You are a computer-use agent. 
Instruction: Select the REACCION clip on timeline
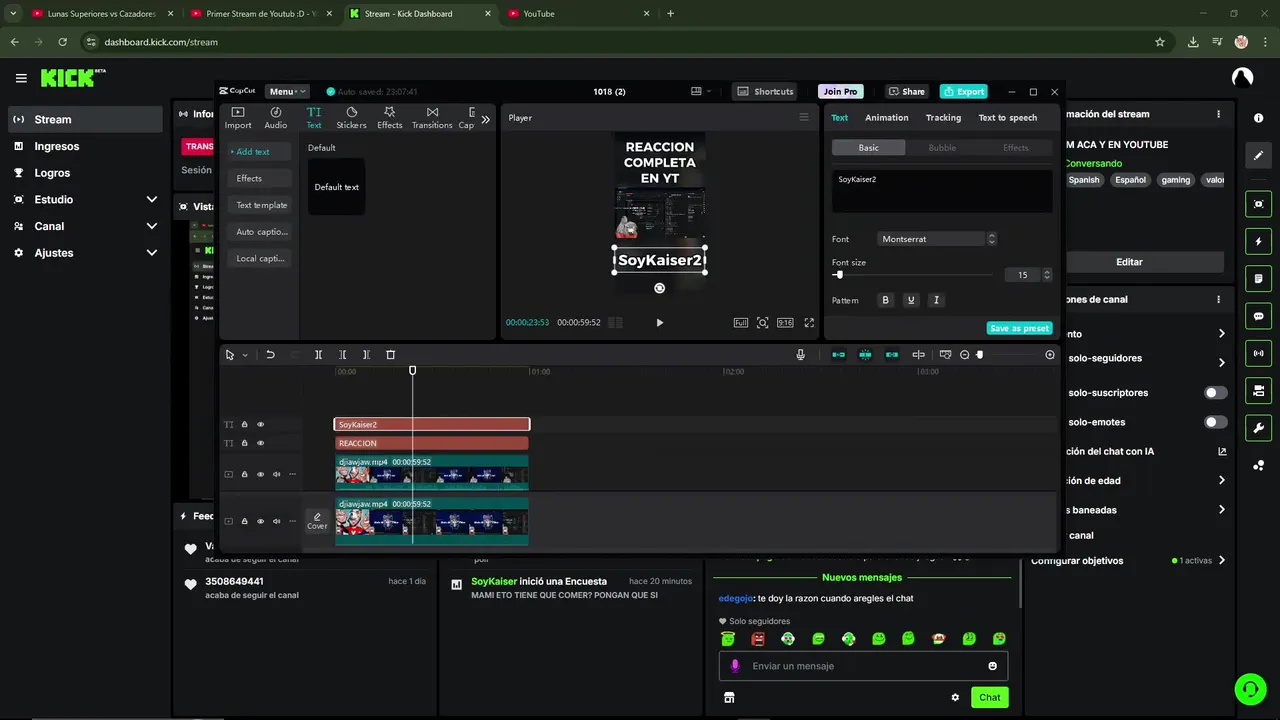[x=432, y=443]
